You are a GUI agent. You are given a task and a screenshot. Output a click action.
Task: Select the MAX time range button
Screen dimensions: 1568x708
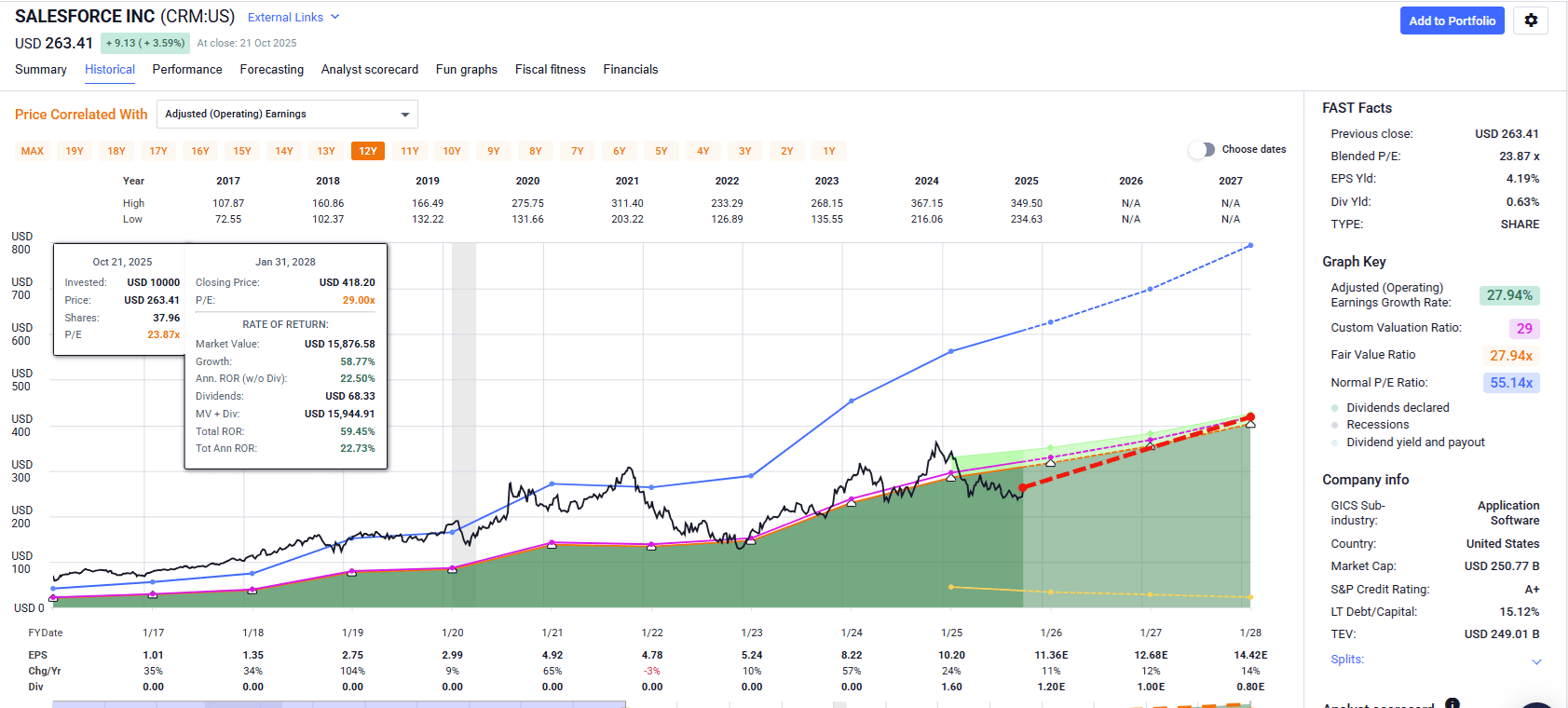tap(33, 151)
